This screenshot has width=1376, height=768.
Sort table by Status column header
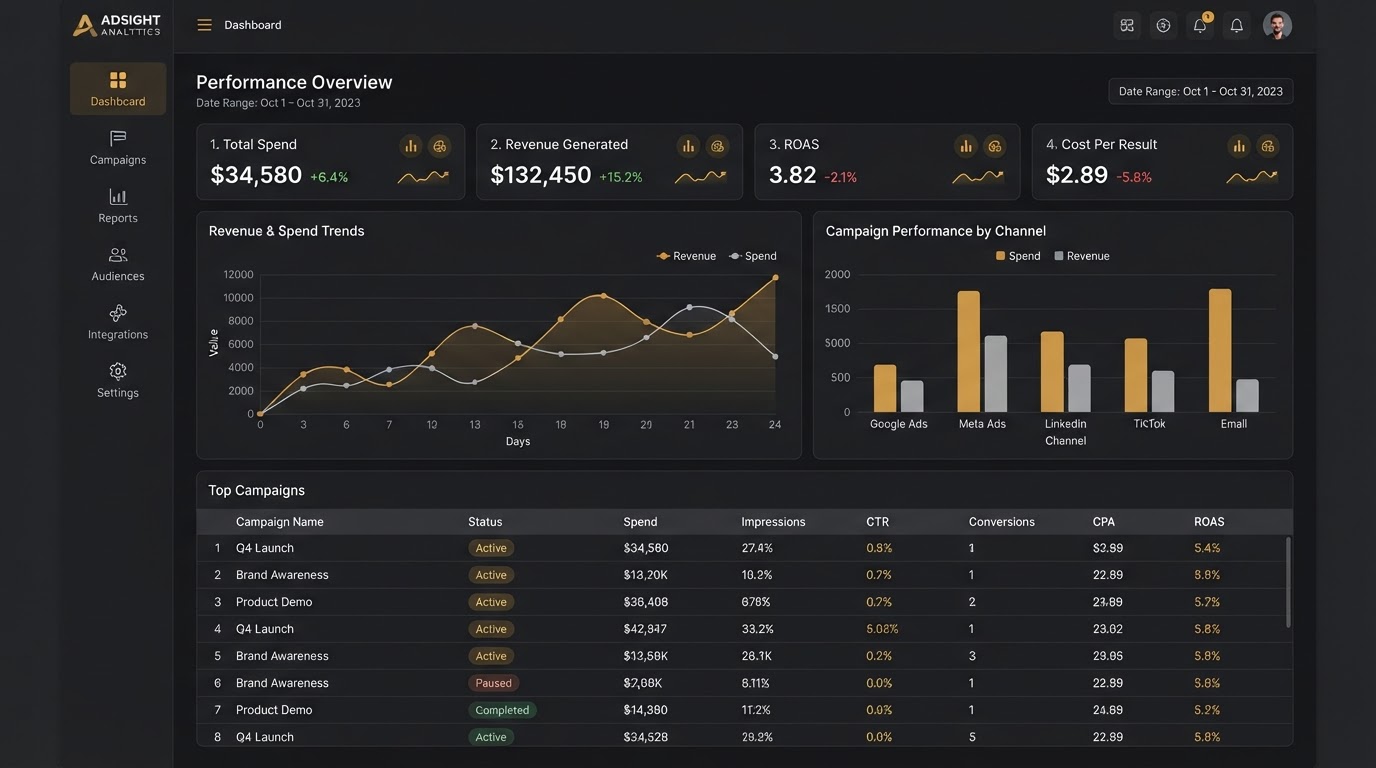coord(485,522)
